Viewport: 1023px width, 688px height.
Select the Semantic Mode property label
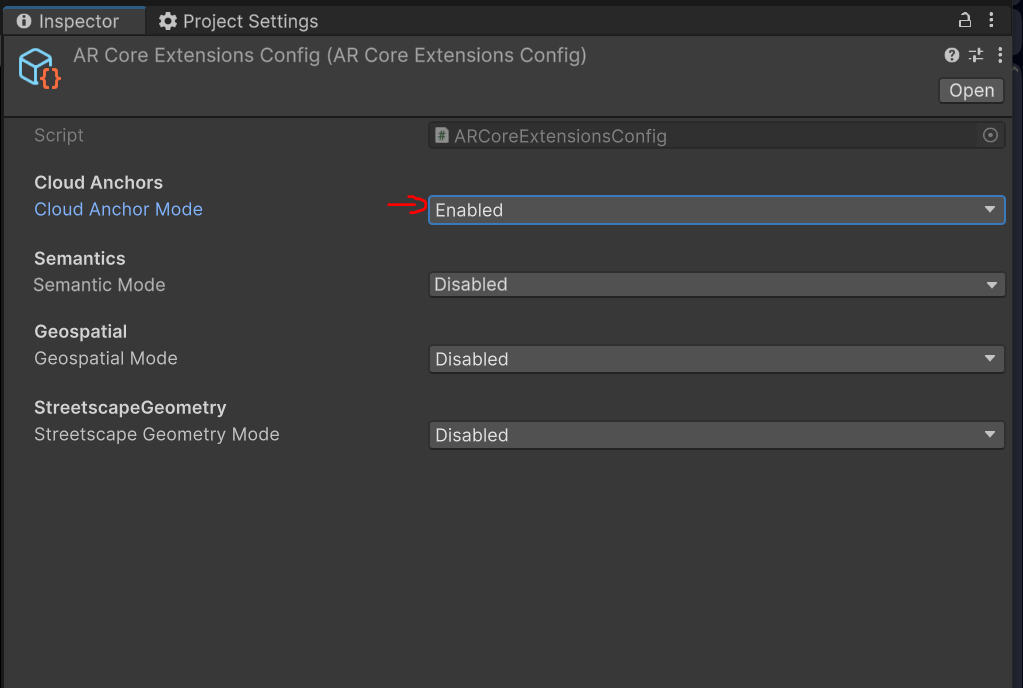(x=99, y=285)
